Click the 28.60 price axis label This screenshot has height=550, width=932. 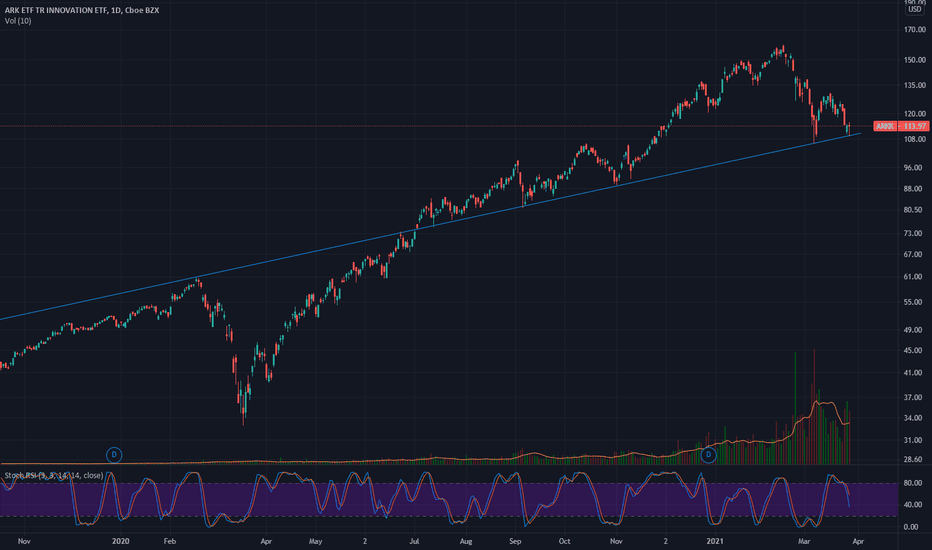point(913,460)
